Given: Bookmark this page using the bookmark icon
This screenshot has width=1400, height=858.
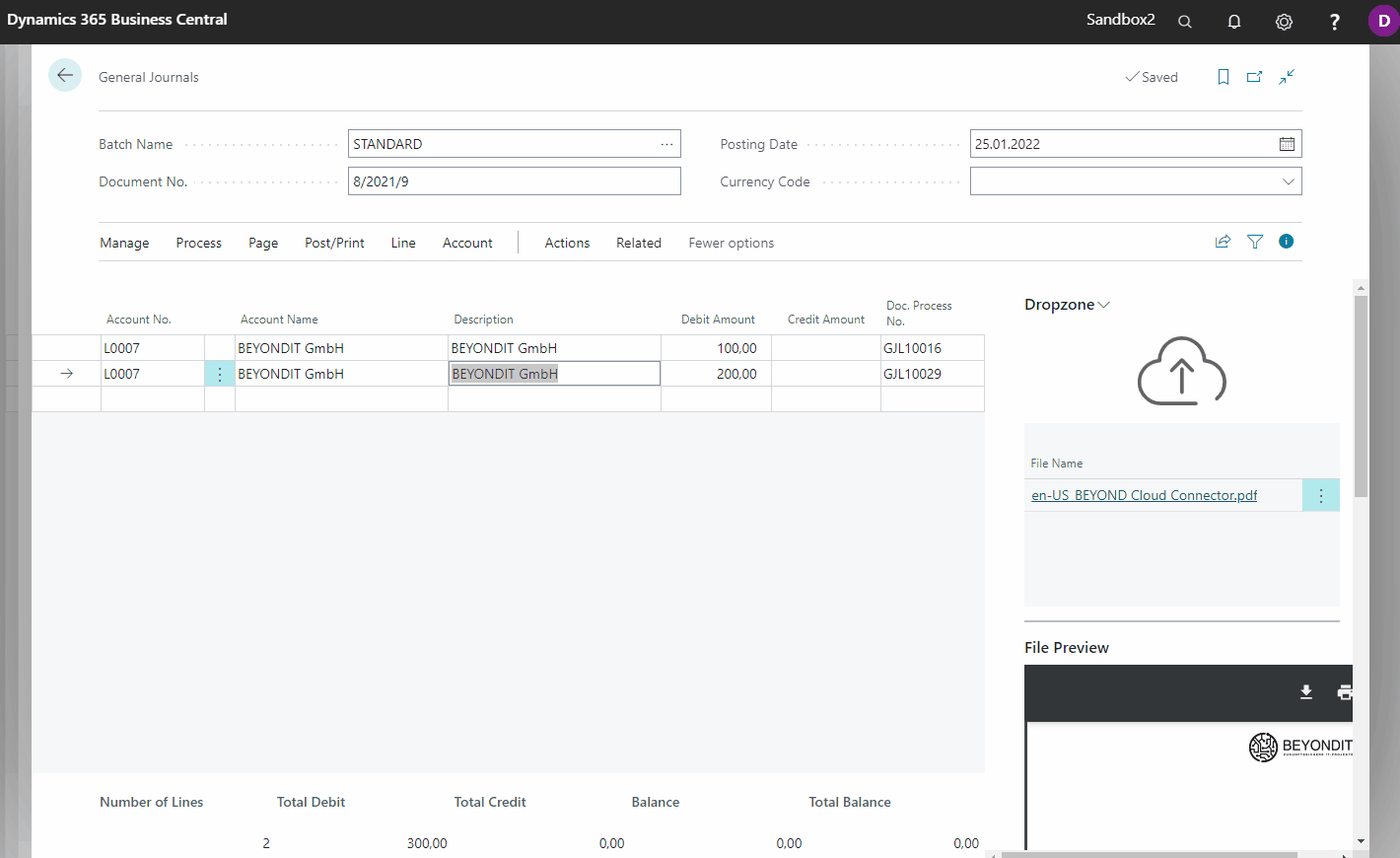Looking at the screenshot, I should (1223, 76).
